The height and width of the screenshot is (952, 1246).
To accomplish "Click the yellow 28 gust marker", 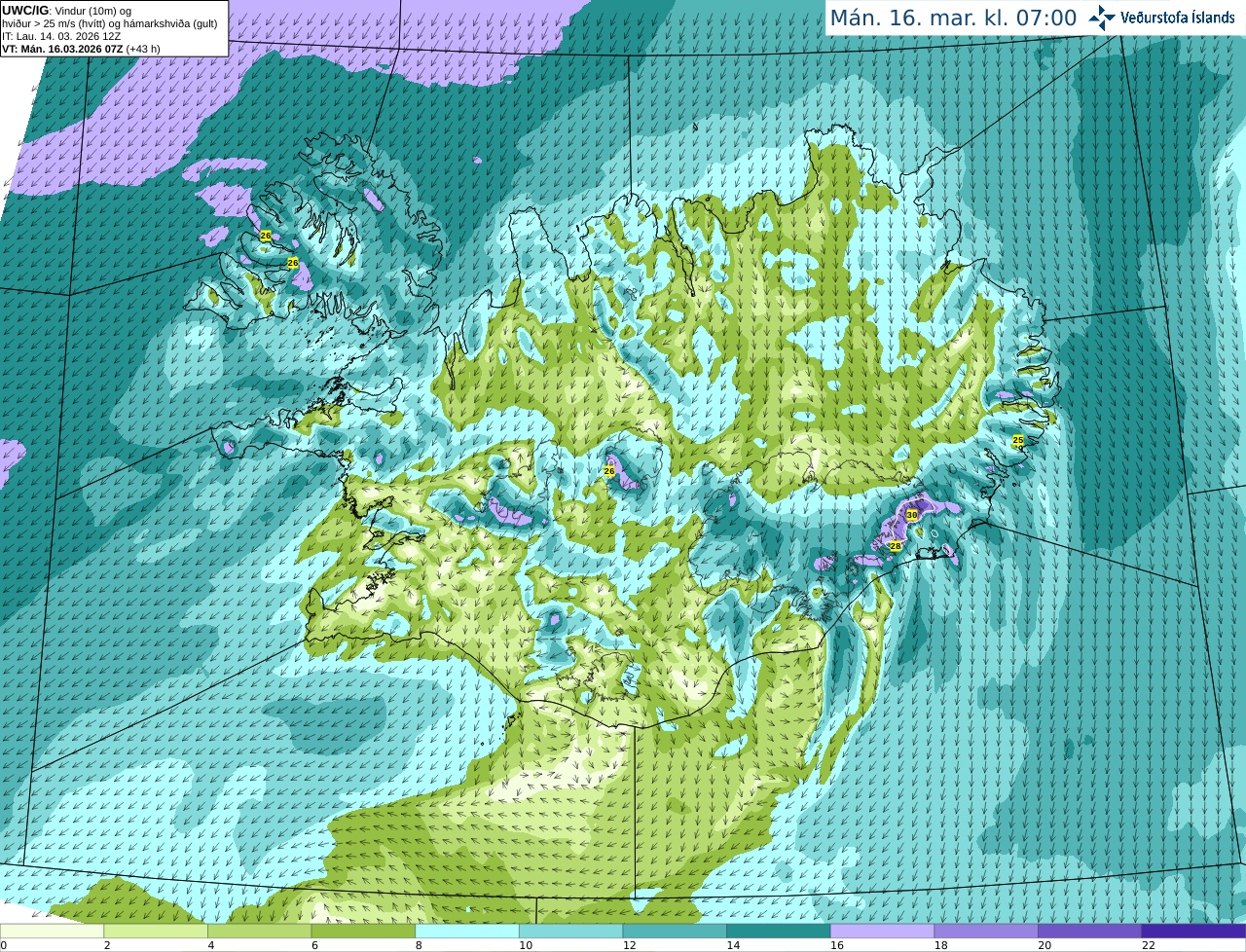I will point(896,546).
